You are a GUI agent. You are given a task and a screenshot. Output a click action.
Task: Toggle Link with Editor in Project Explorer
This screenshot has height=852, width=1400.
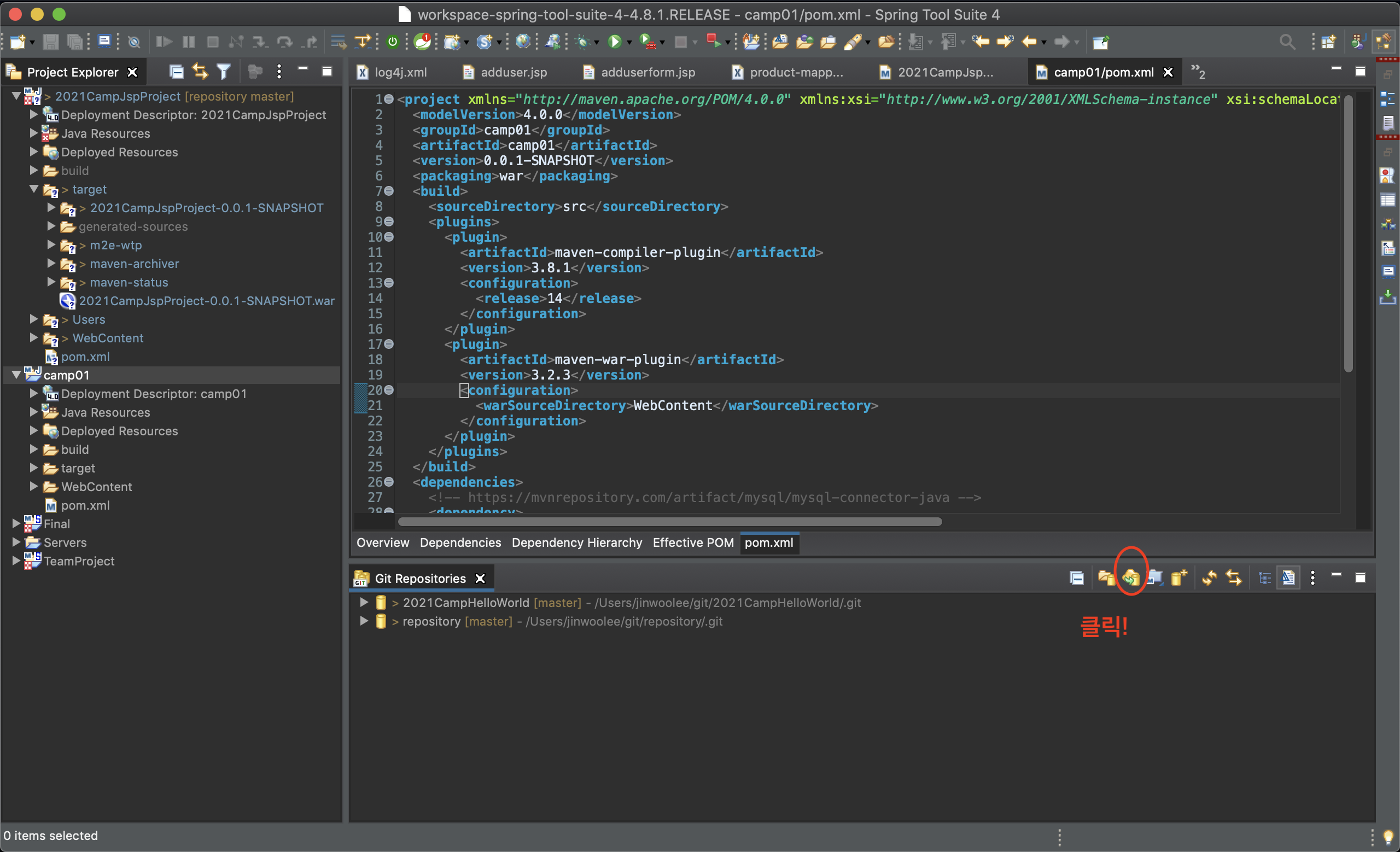200,72
